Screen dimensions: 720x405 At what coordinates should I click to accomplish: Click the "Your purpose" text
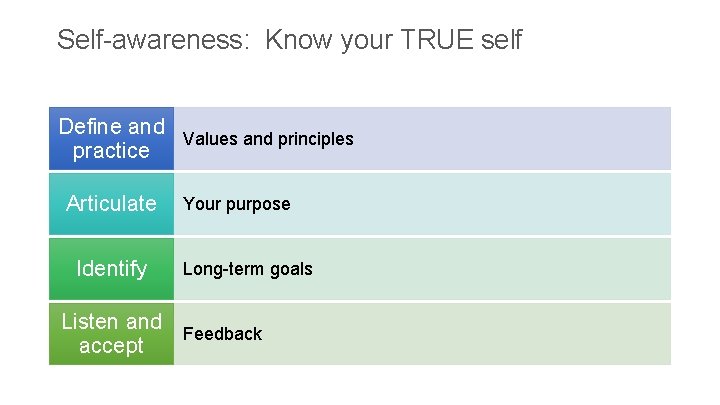pyautogui.click(x=237, y=204)
